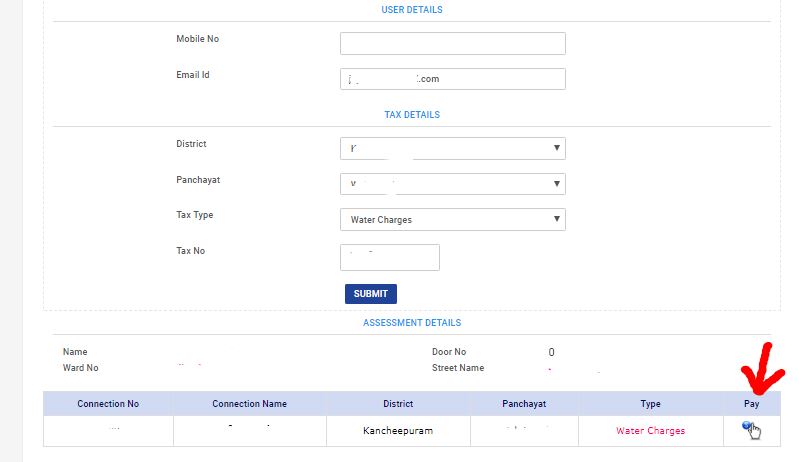The width and height of the screenshot is (799, 462).
Task: Focus the Email Id text field
Action: (x=452, y=79)
